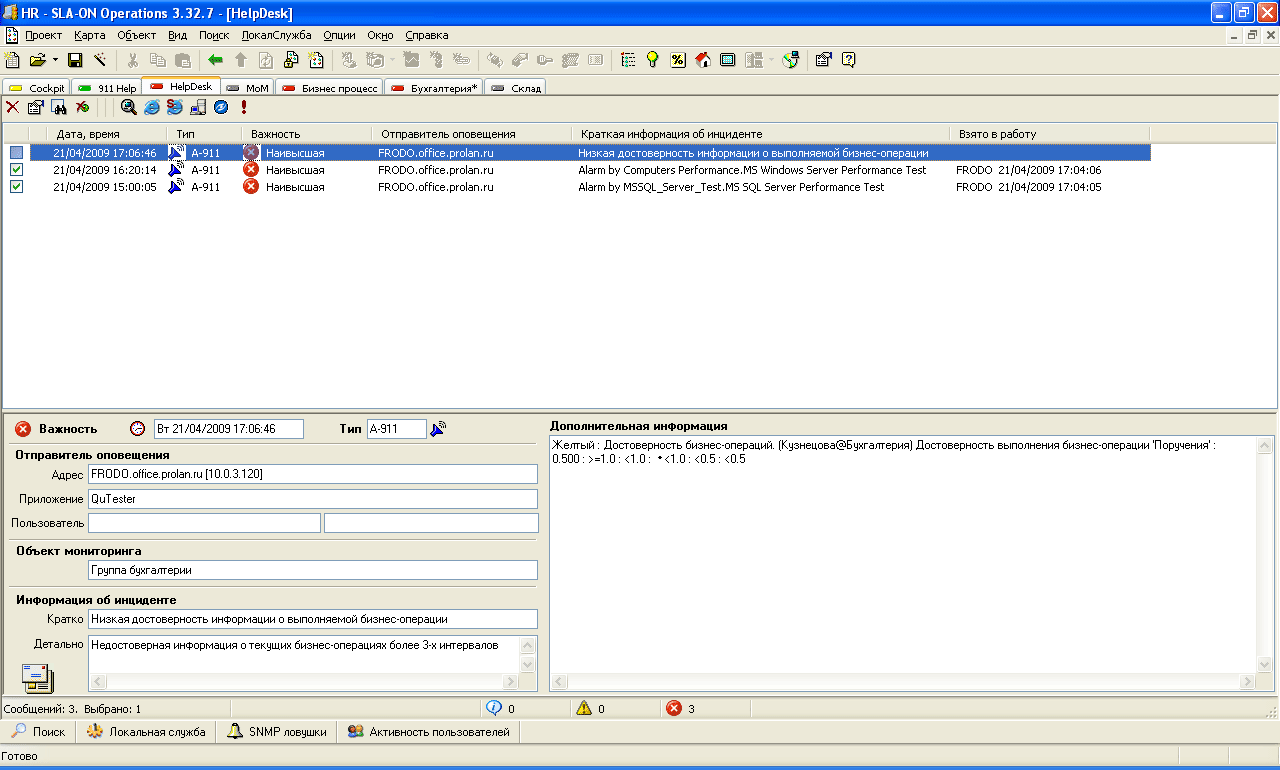This screenshot has height=770, width=1280.
Task: Open the Проект menu
Action: point(43,35)
